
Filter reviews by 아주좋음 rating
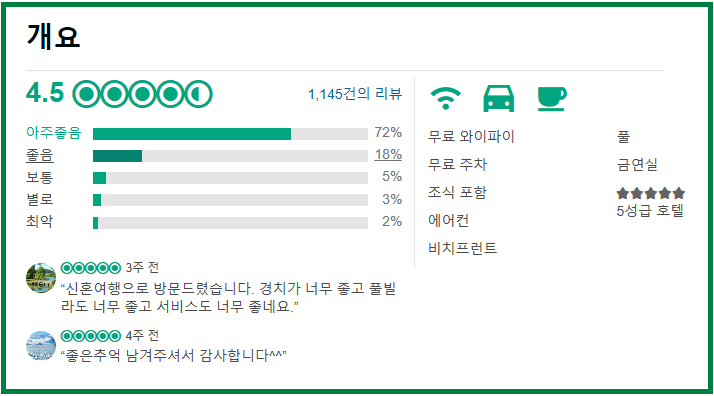coord(54,132)
